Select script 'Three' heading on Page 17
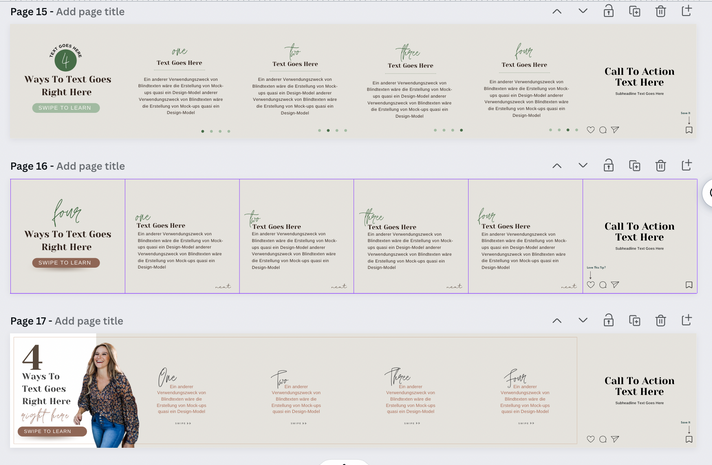This screenshot has height=465, width=712. pos(397,376)
